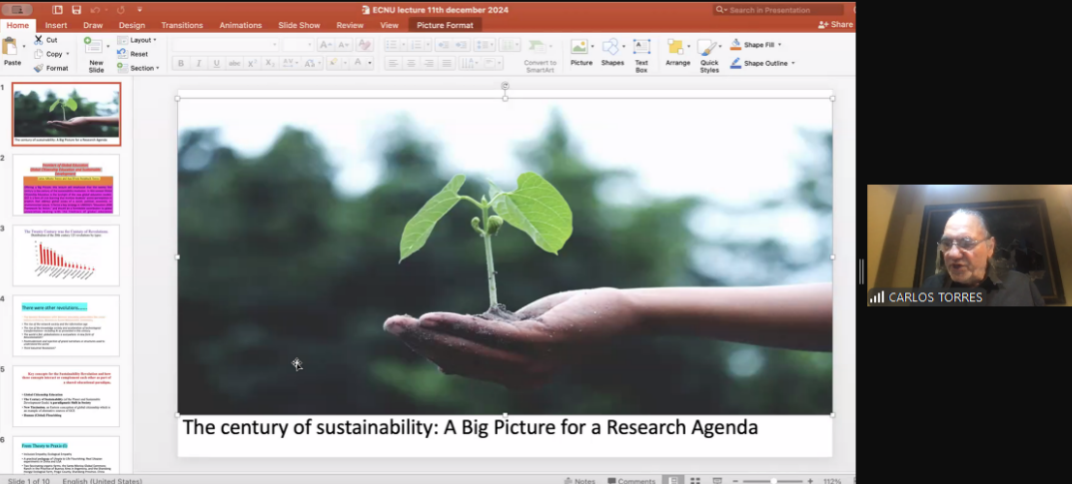Open the Comments pane
This screenshot has height=484, width=1072.
coord(632,481)
